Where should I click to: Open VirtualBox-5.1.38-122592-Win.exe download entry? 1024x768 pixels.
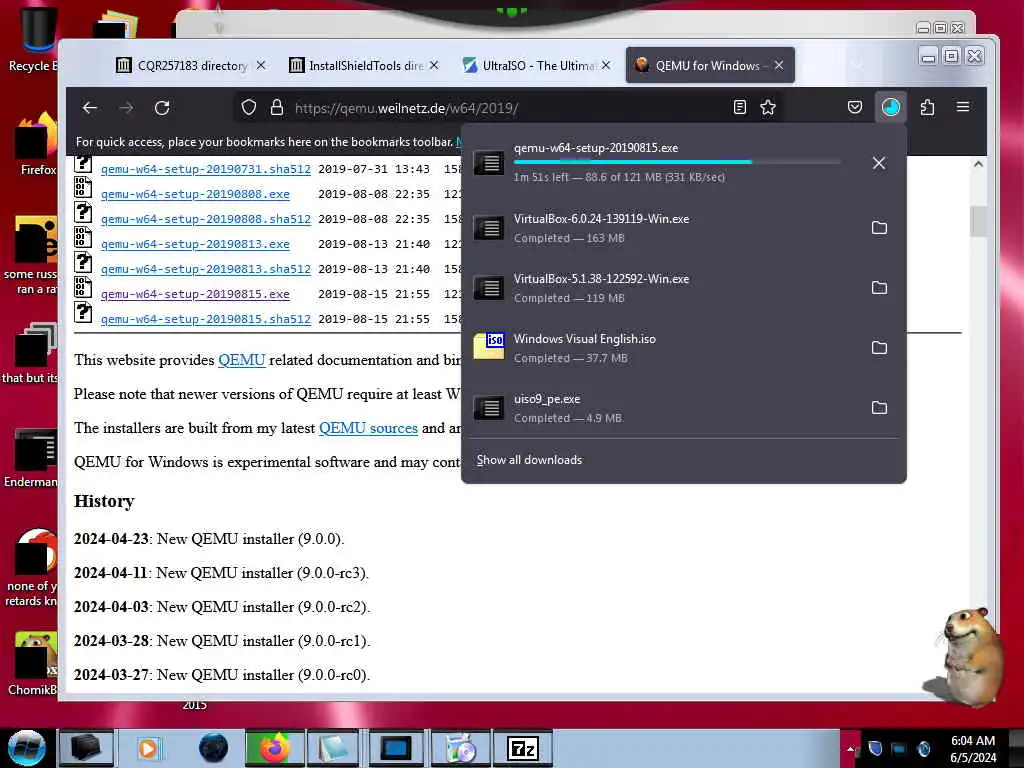click(661, 288)
